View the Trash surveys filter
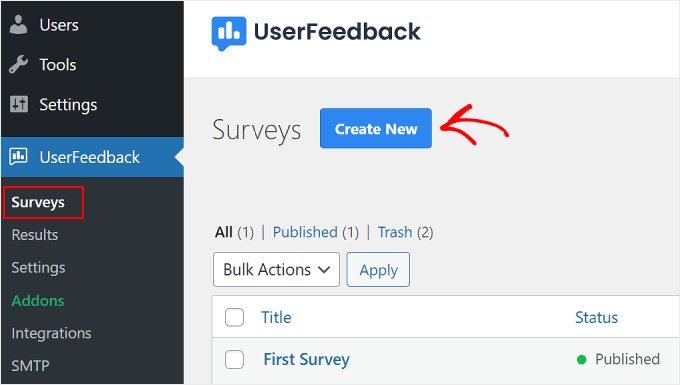This screenshot has height=385, width=680. pyautogui.click(x=395, y=232)
